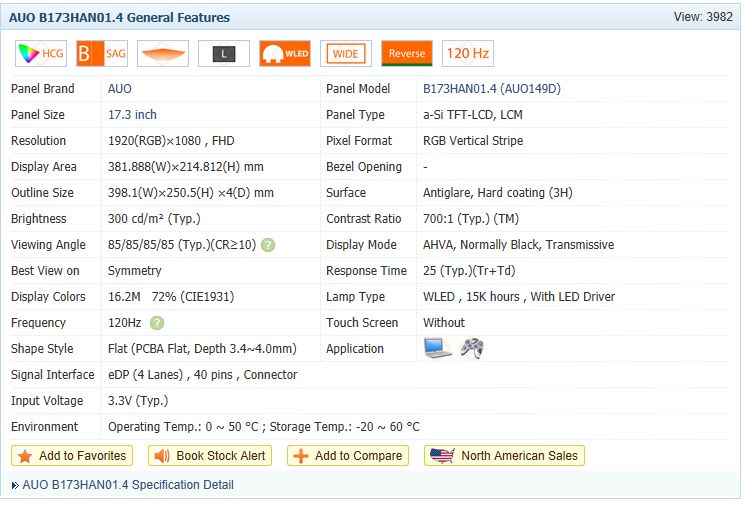Click the HCG high color gamut icon
The height and width of the screenshot is (505, 747).
[x=41, y=53]
